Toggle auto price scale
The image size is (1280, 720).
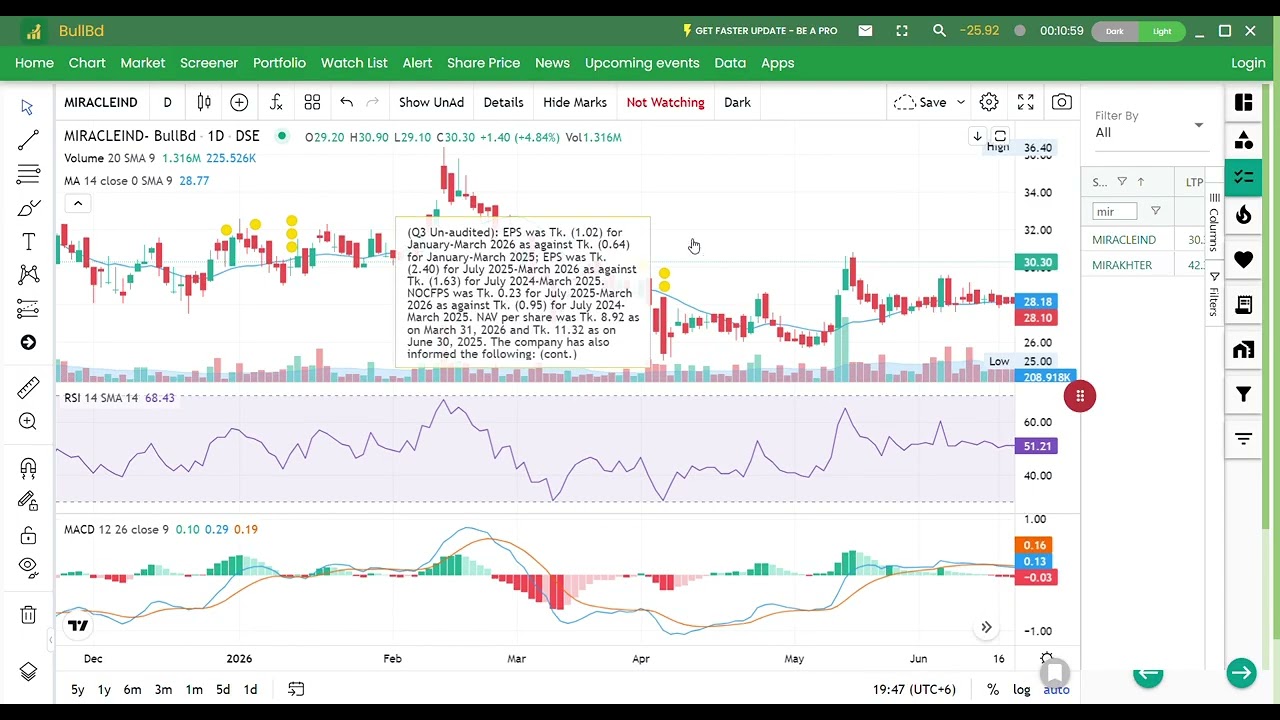[x=1056, y=689]
